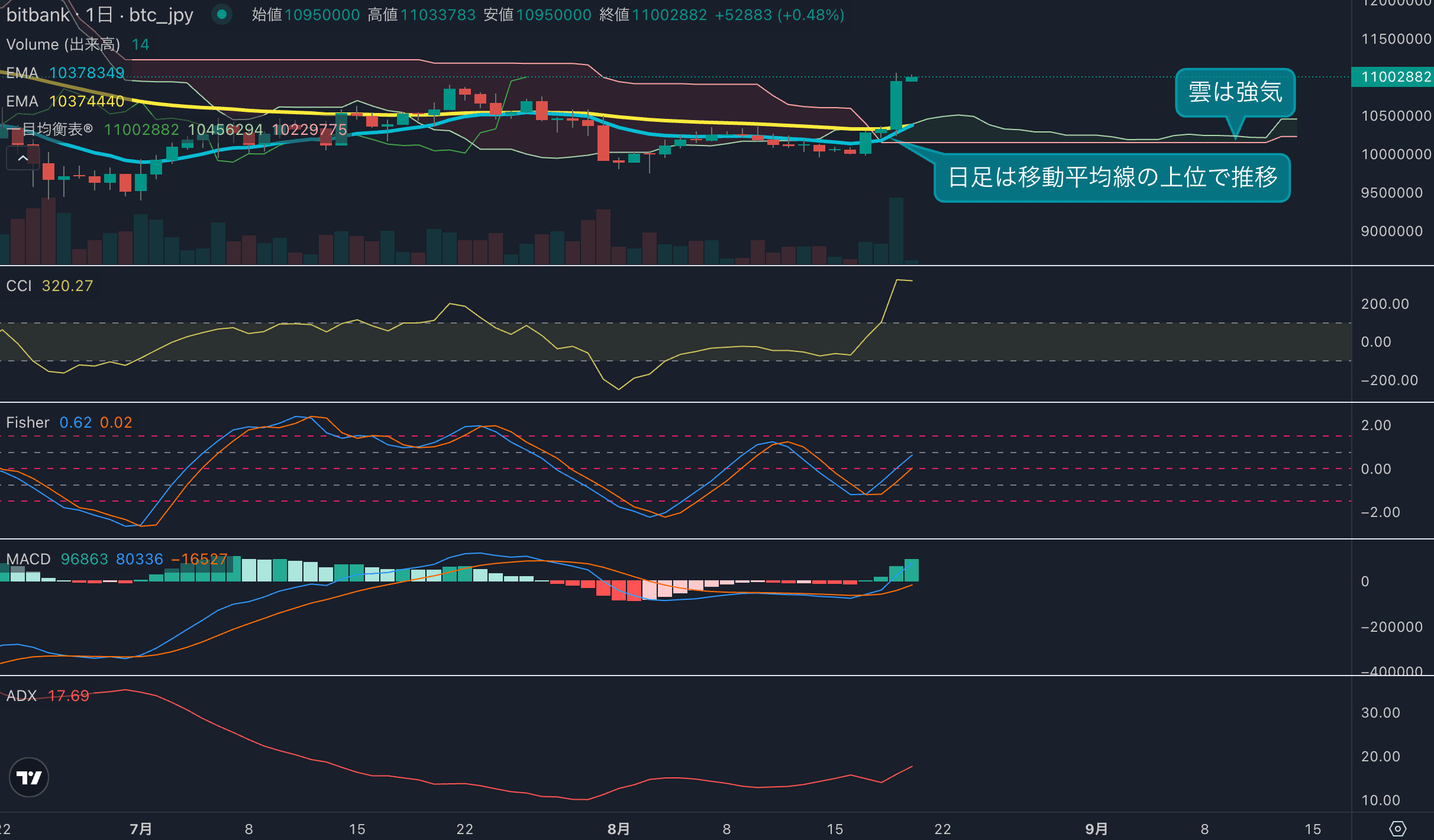Click the MACD value 96863

(85, 559)
